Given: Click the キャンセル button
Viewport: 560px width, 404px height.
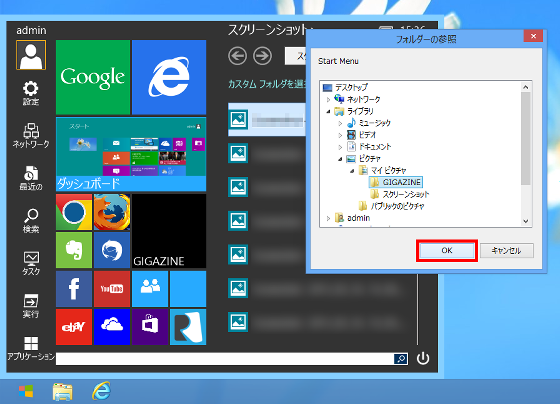Looking at the screenshot, I should tap(506, 250).
